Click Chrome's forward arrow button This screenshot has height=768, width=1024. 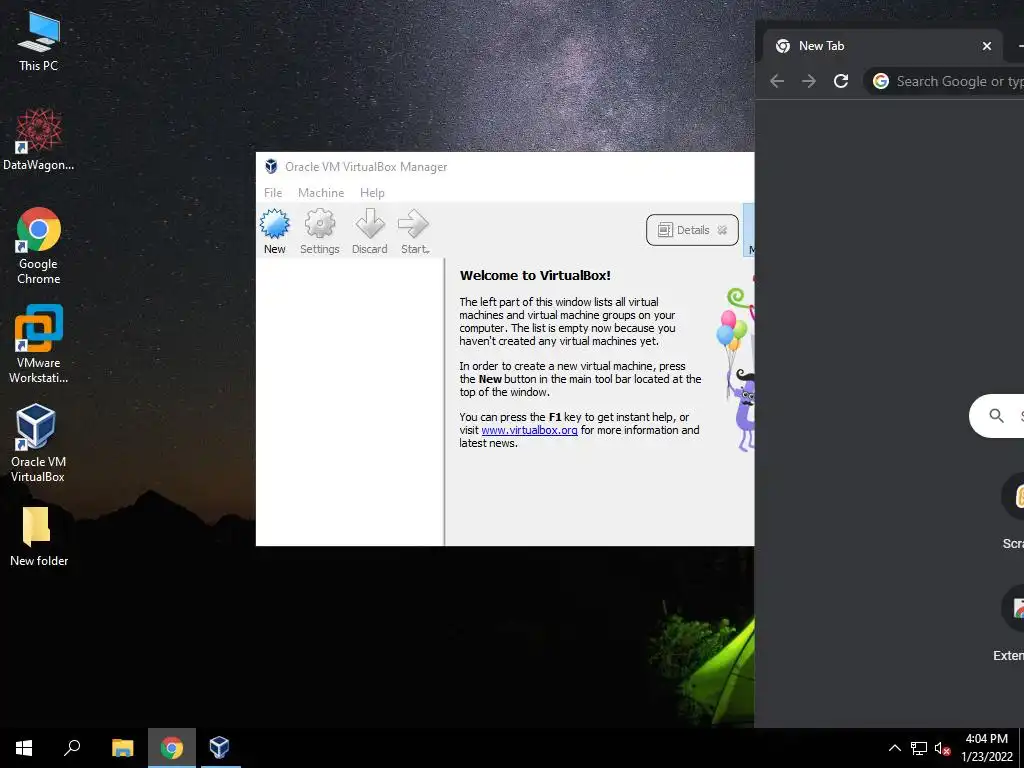808,81
